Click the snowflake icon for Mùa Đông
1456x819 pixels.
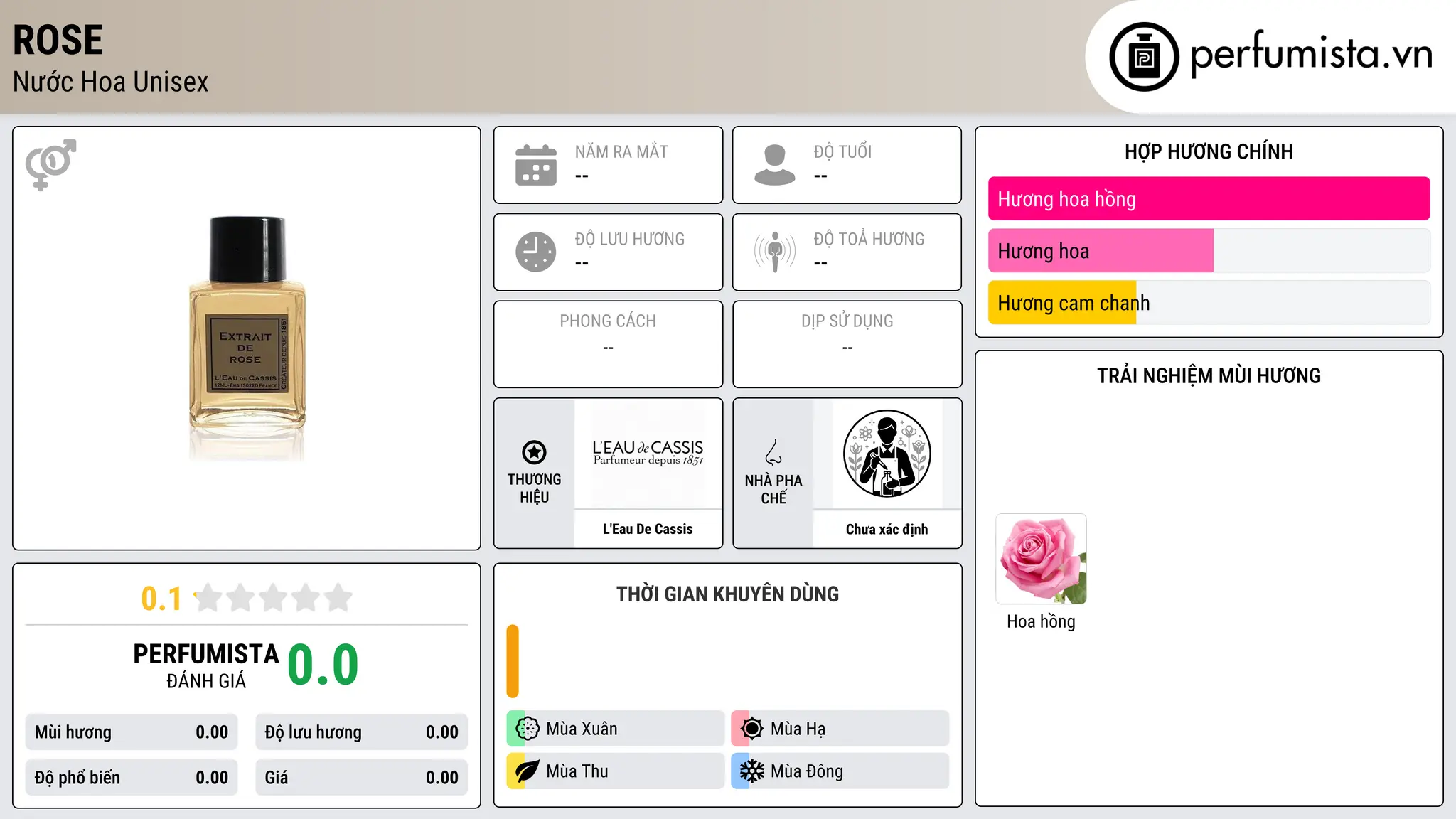click(751, 771)
